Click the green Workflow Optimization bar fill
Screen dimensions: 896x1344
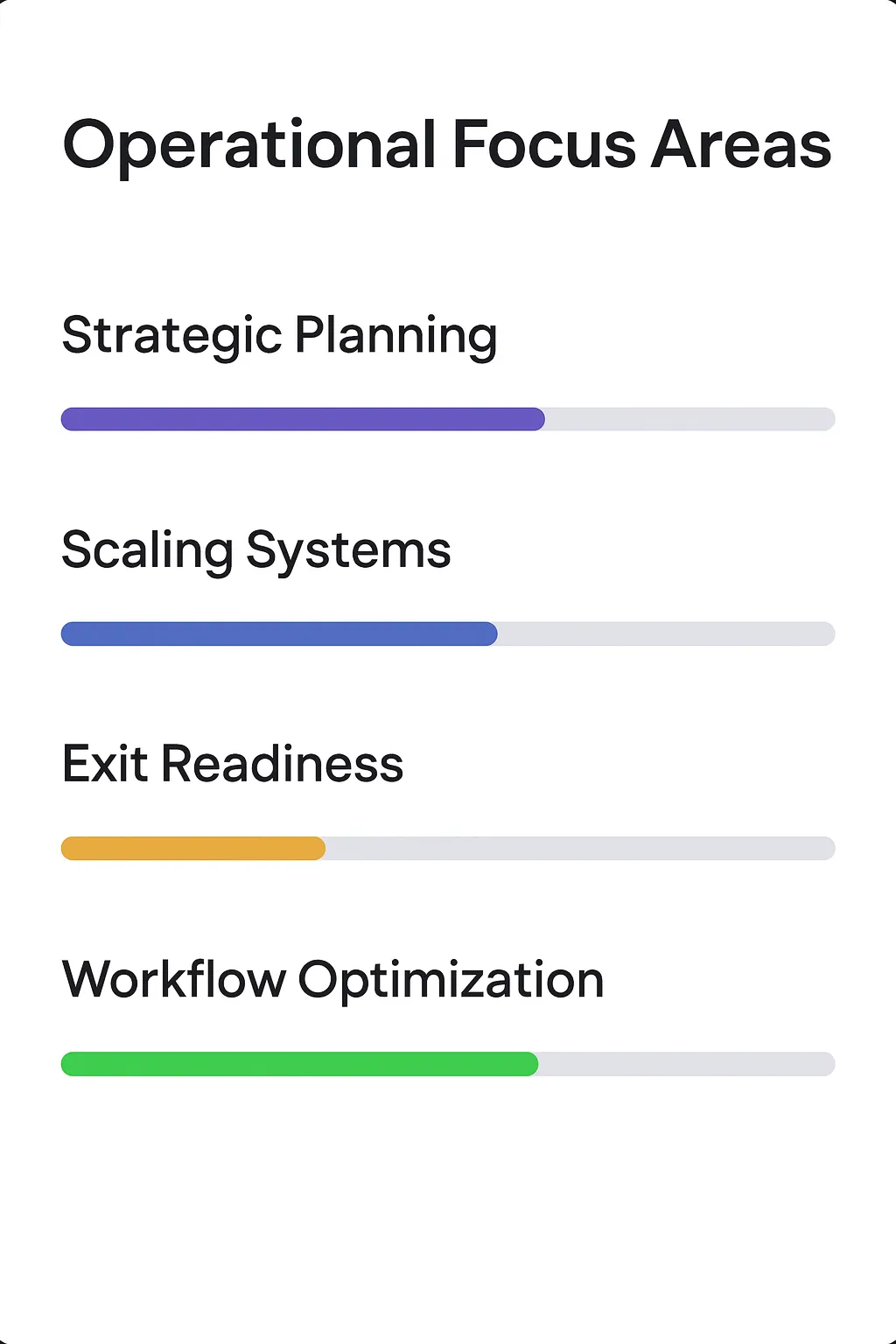coord(299,1064)
